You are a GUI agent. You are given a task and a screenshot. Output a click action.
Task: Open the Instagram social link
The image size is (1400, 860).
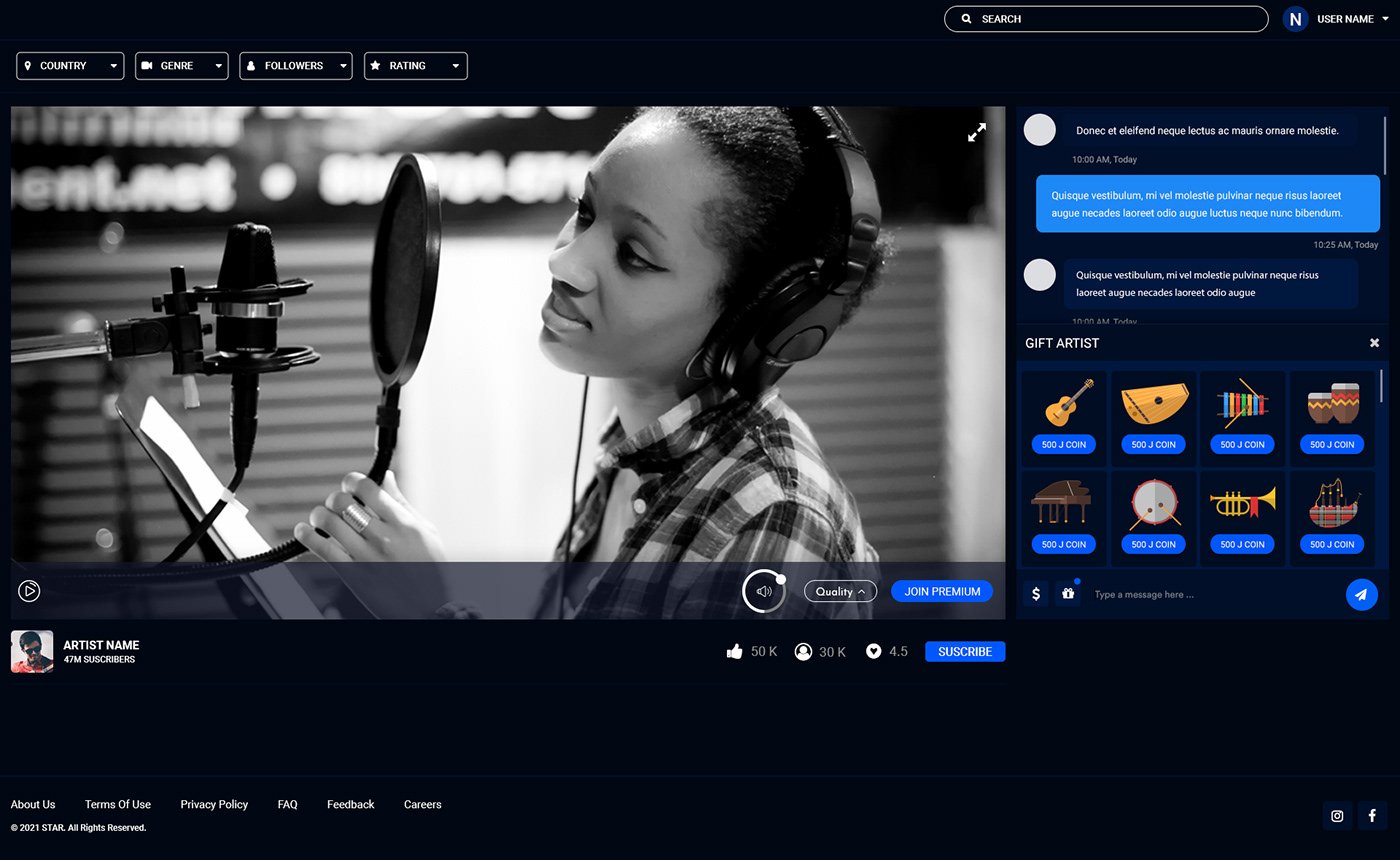[1337, 816]
